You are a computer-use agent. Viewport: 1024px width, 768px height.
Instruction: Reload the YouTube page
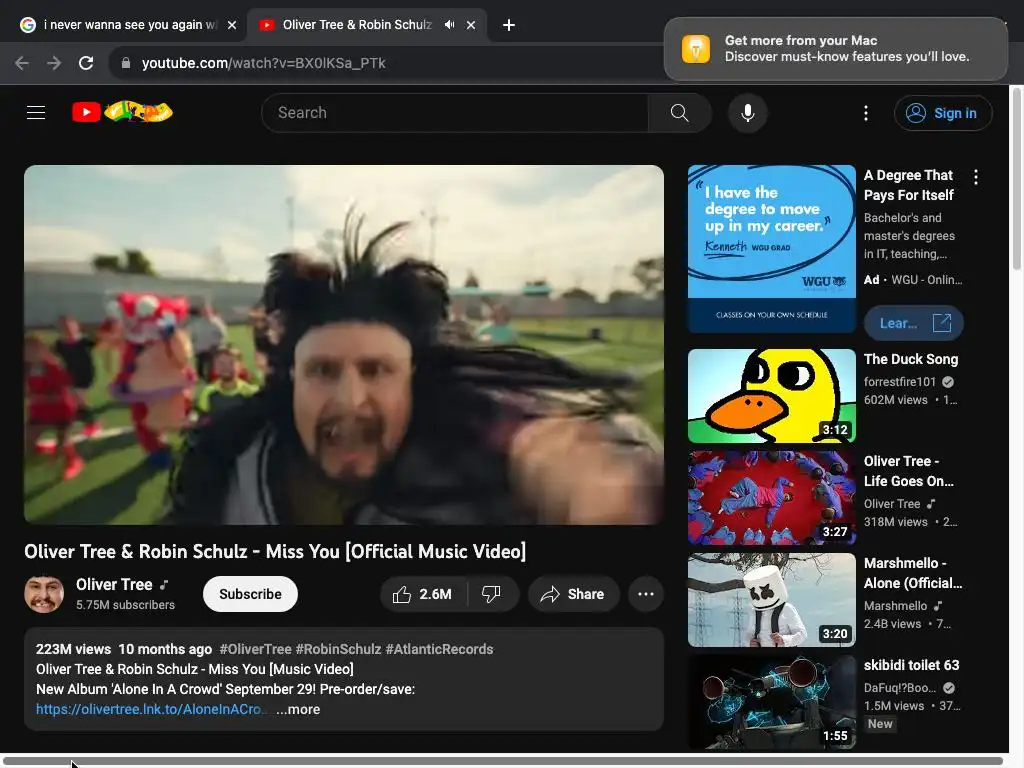[x=86, y=63]
